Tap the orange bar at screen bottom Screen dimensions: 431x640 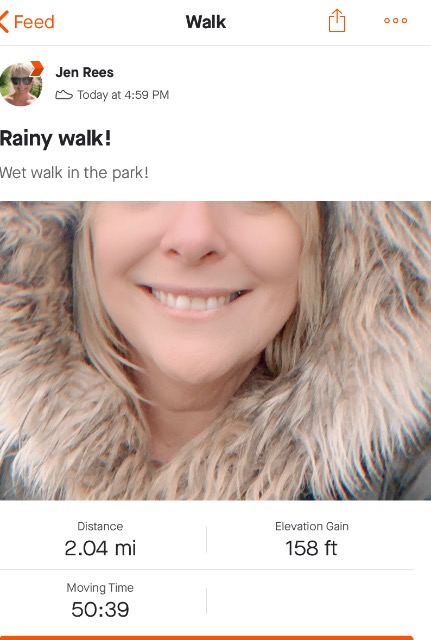pyautogui.click(x=207, y=638)
